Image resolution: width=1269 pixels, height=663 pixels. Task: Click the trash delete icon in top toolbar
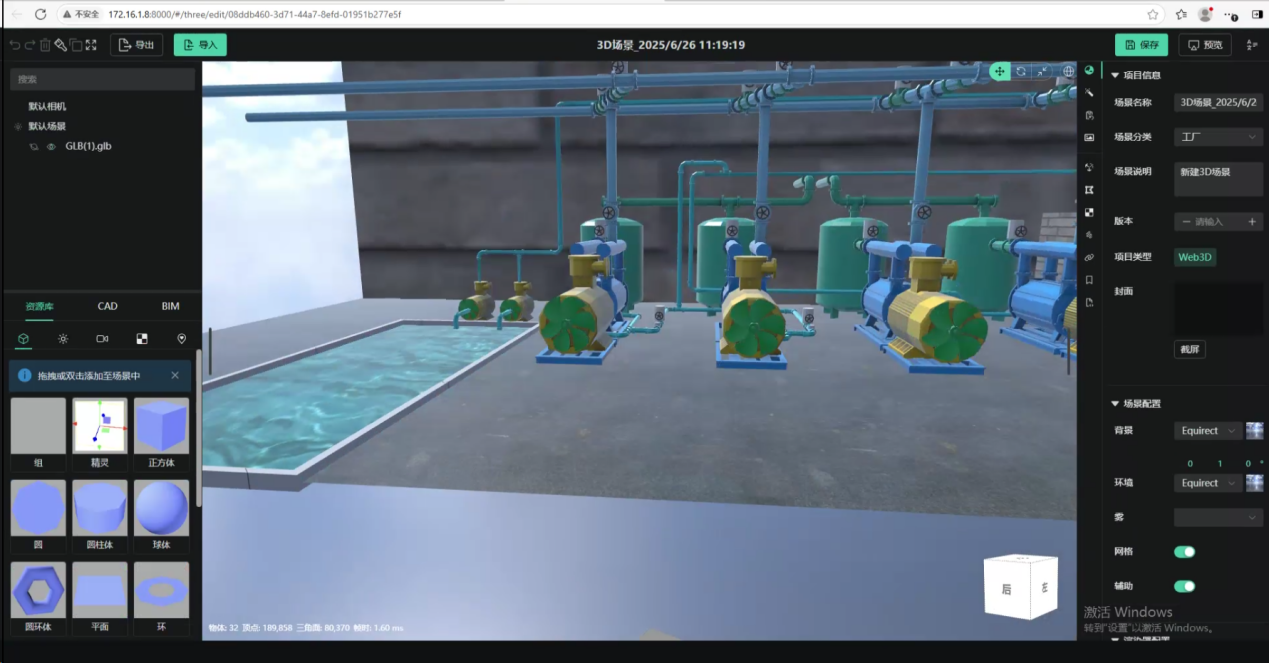45,45
